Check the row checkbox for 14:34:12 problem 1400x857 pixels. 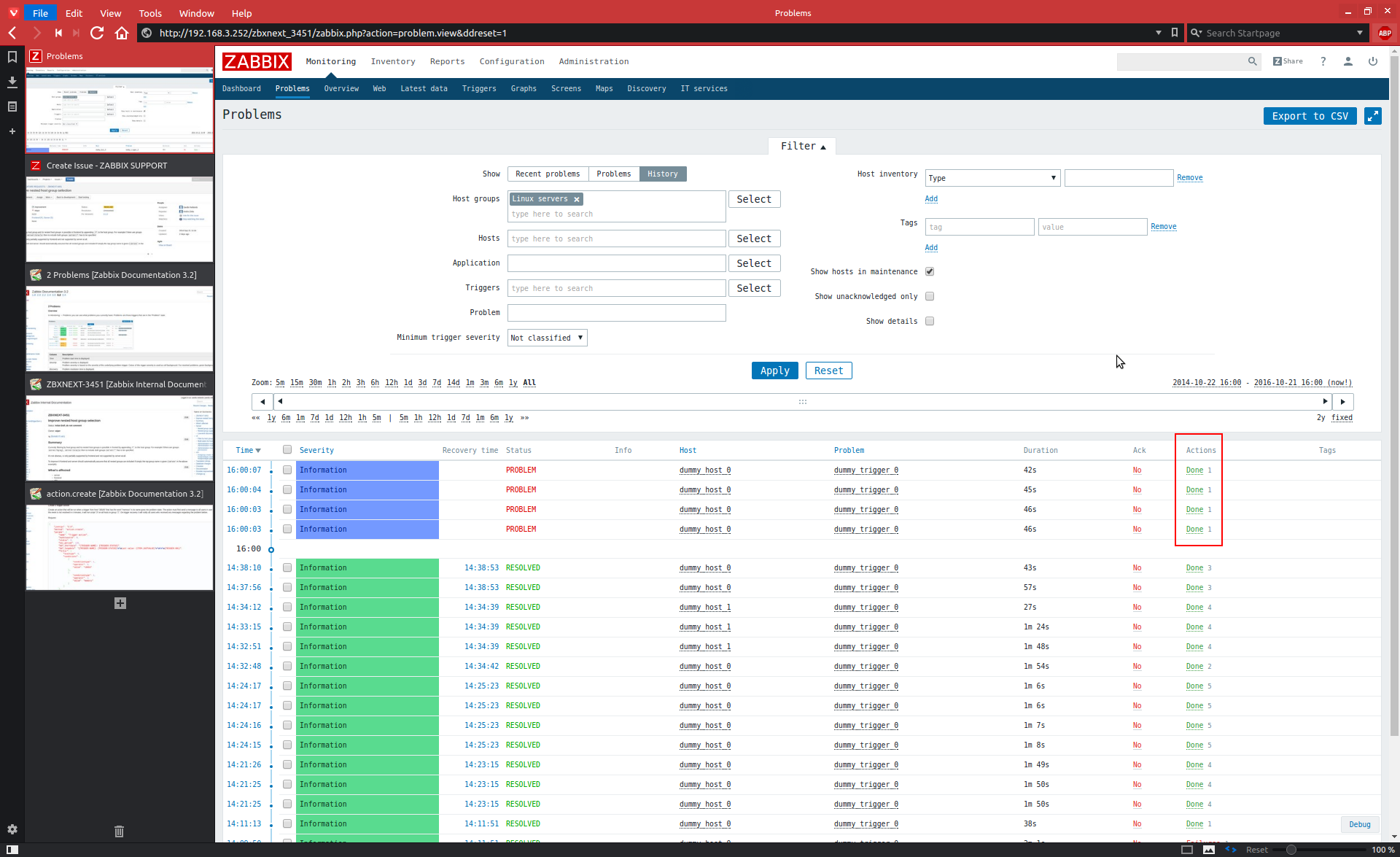[x=287, y=608]
